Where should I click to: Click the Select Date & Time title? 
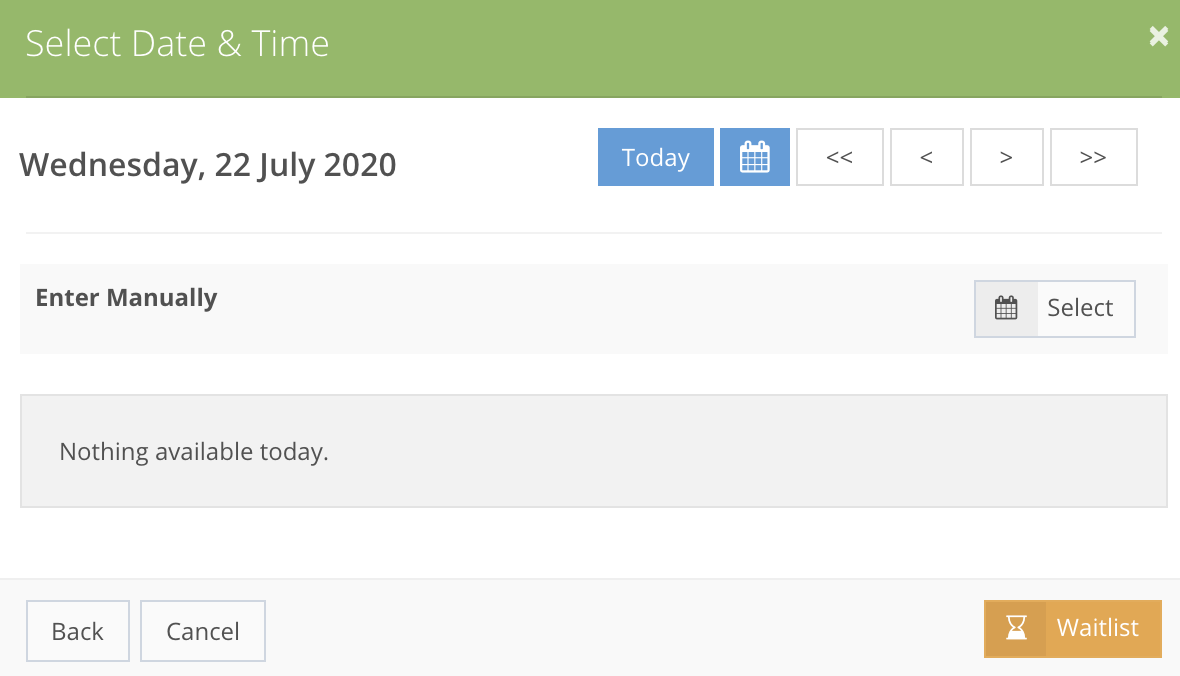pyautogui.click(x=177, y=43)
